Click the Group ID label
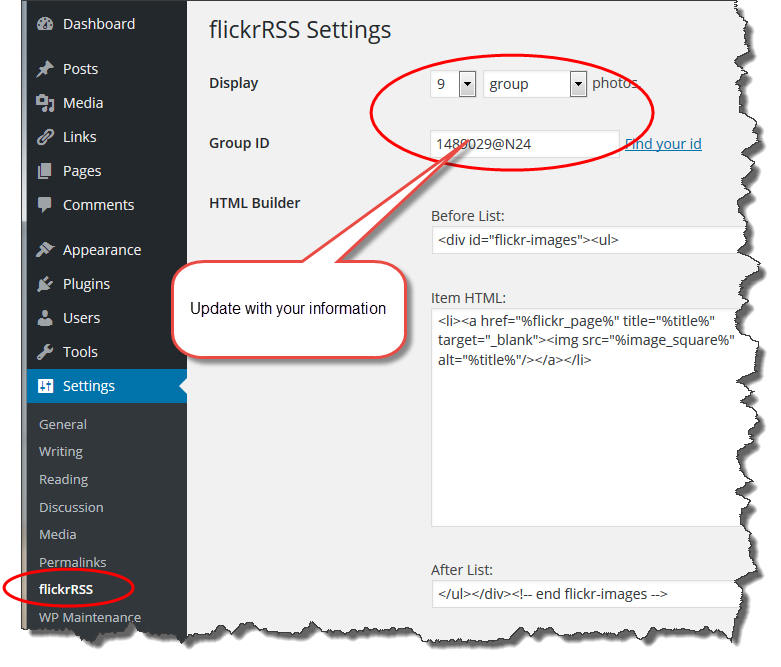 pos(239,143)
